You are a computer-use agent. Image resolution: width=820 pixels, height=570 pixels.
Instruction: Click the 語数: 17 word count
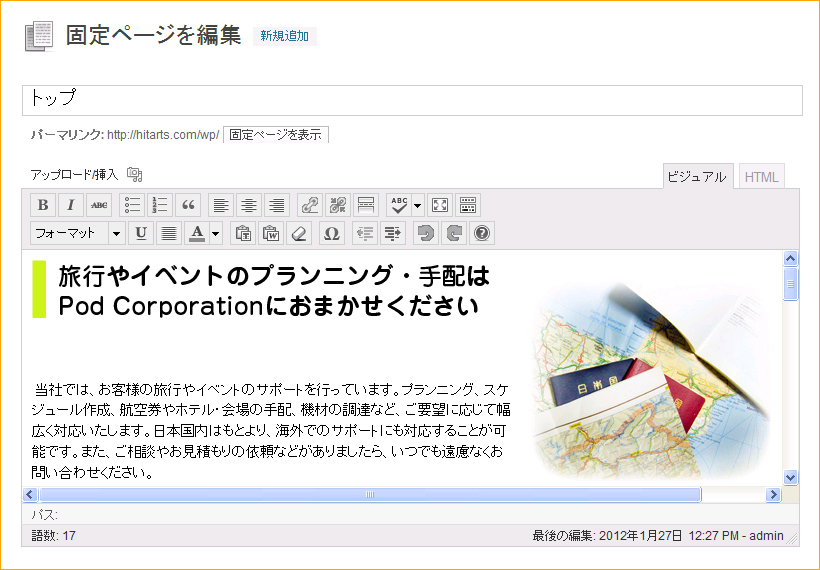(53, 535)
